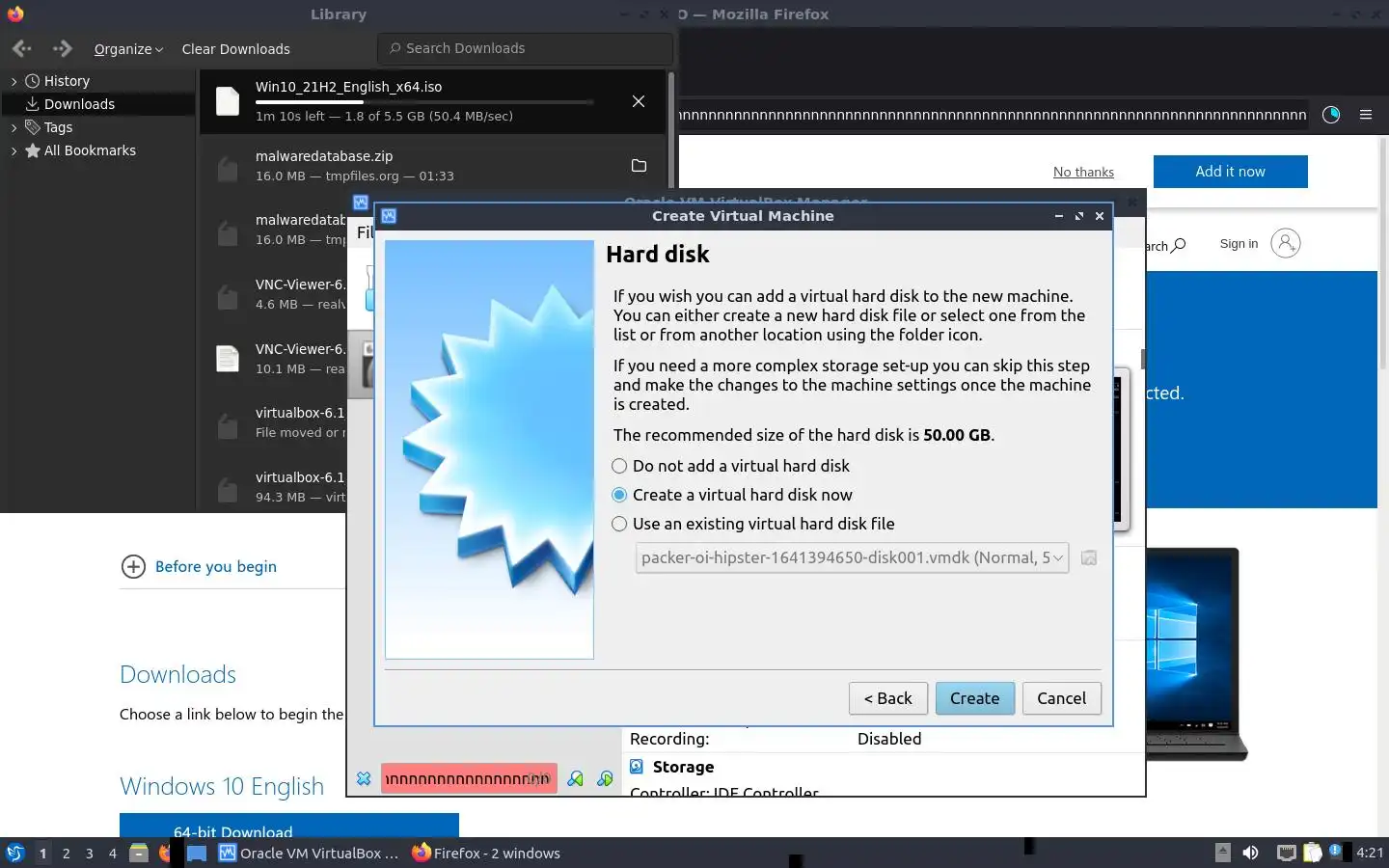The height and width of the screenshot is (868, 1389).
Task: Click the Create button
Action: [974, 698]
